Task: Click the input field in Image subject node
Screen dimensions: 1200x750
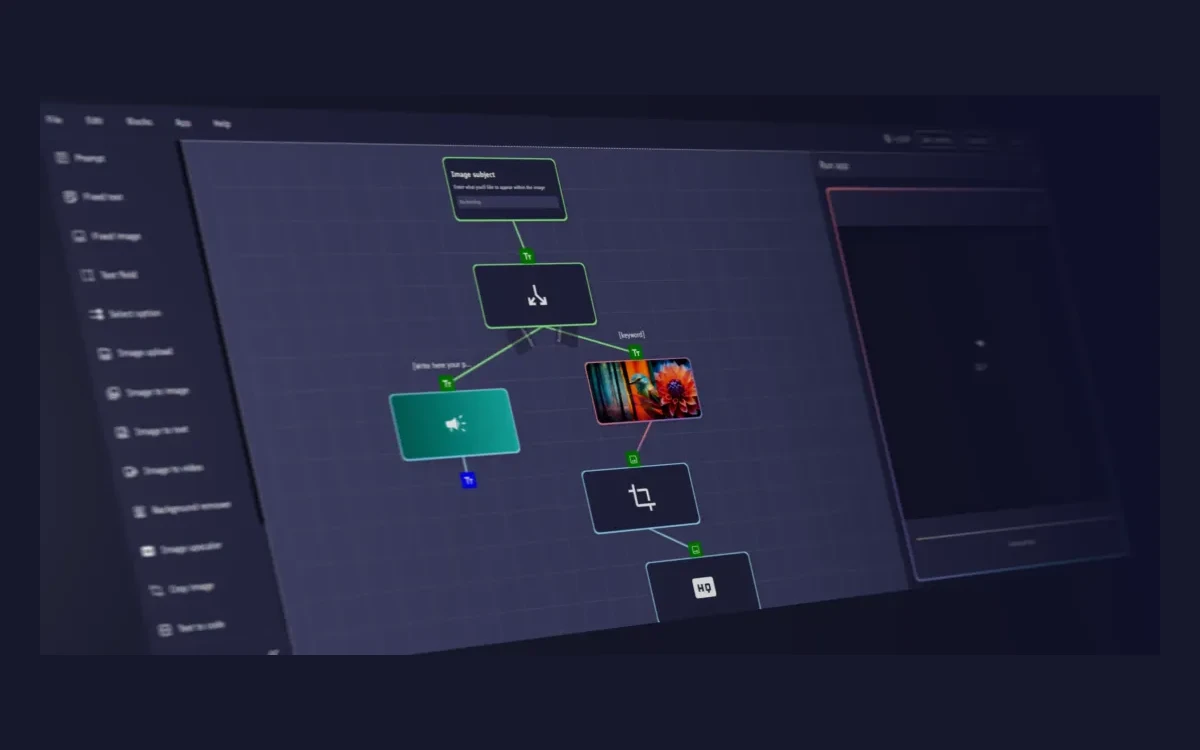Action: 508,201
